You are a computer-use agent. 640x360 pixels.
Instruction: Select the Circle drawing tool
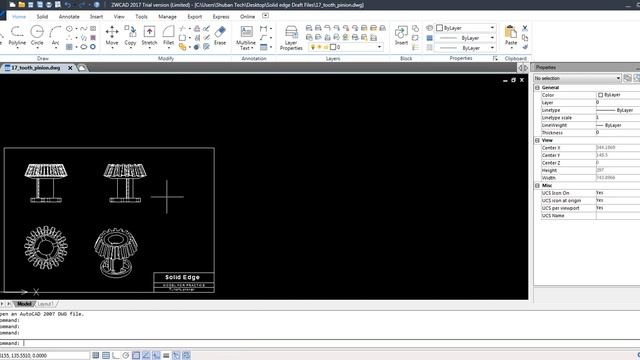[37, 36]
